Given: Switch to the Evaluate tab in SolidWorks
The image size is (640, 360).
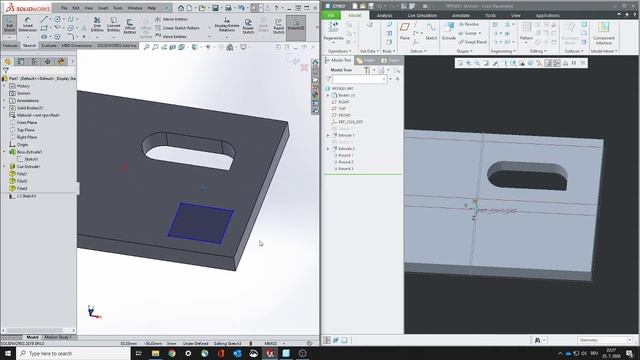Looking at the screenshot, I should point(49,45).
